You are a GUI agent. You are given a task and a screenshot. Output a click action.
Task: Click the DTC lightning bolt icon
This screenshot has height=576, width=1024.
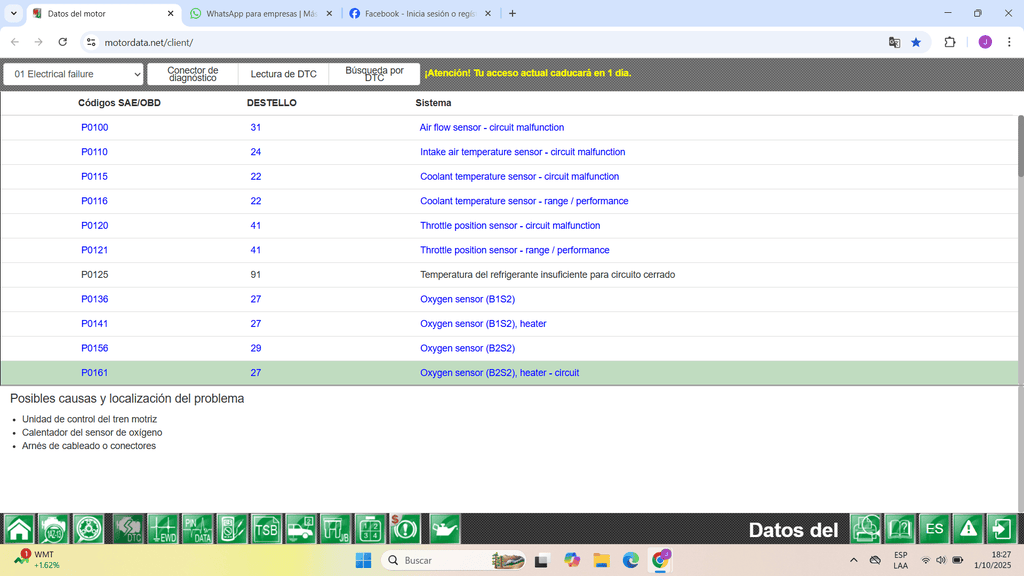pos(126,529)
